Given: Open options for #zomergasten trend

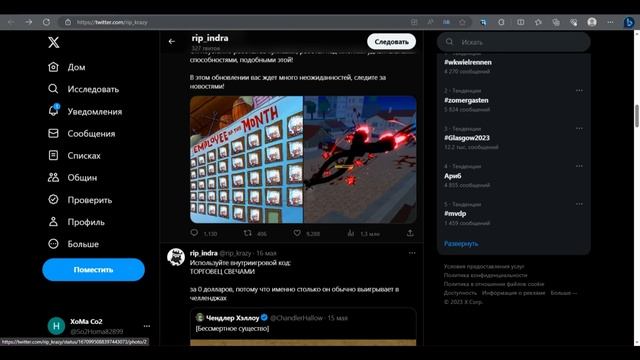Looking at the screenshot, I should 579,91.
